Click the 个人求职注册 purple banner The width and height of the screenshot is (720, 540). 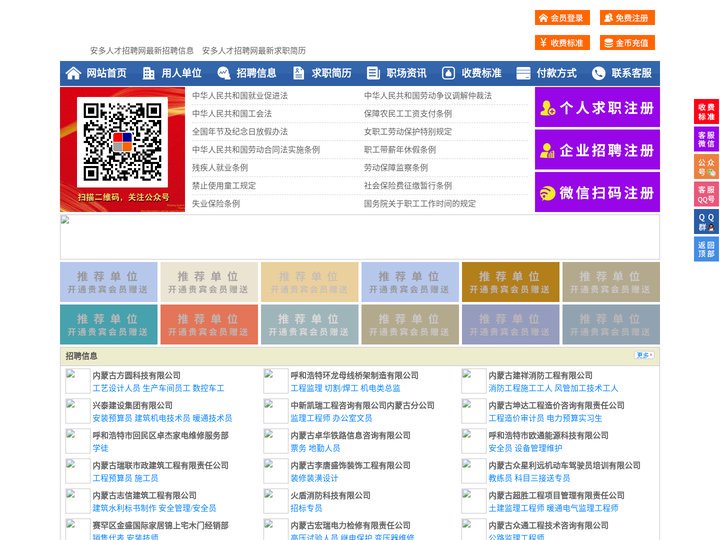click(x=597, y=107)
